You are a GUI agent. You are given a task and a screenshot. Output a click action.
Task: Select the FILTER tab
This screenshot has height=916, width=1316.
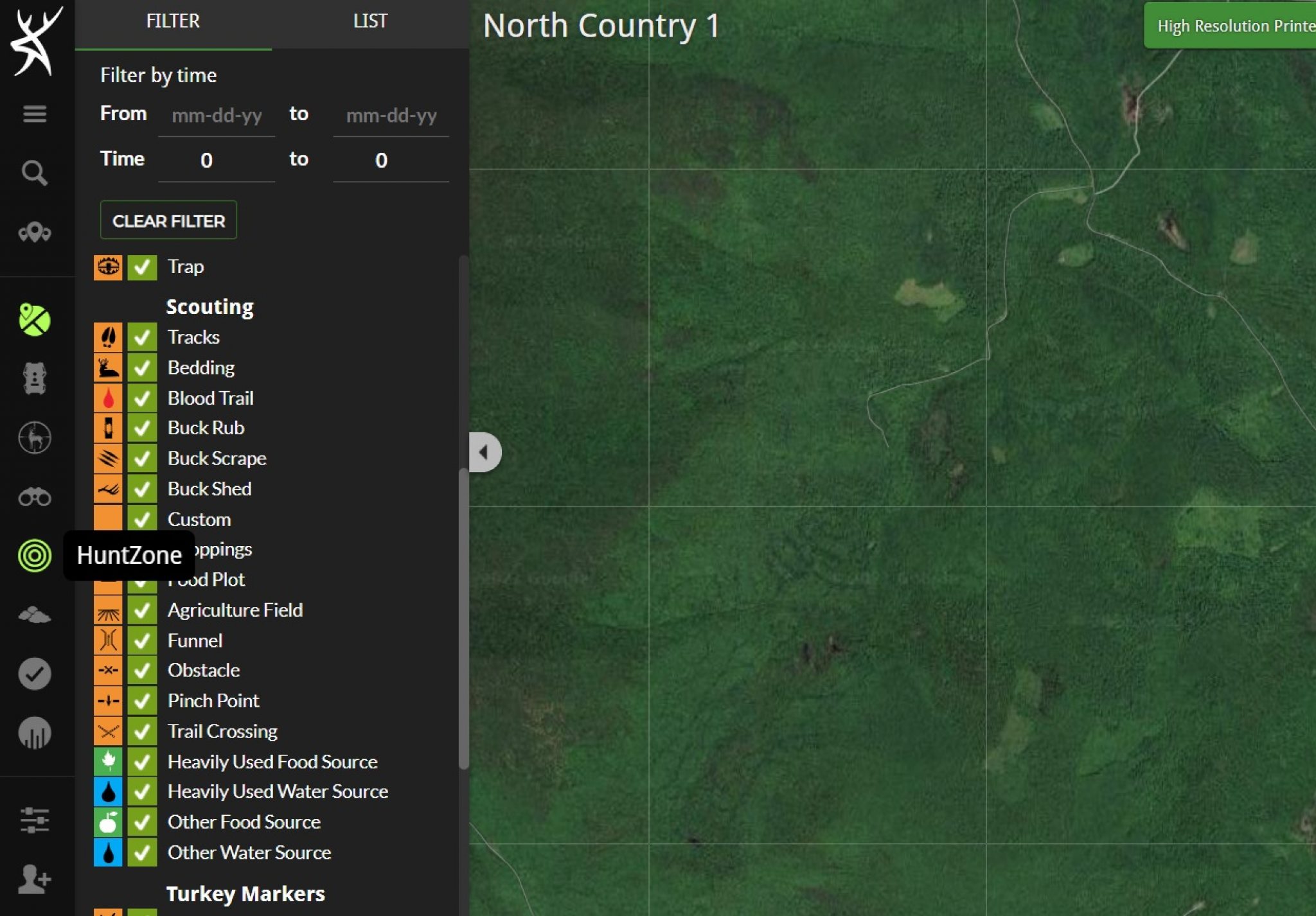point(173,22)
